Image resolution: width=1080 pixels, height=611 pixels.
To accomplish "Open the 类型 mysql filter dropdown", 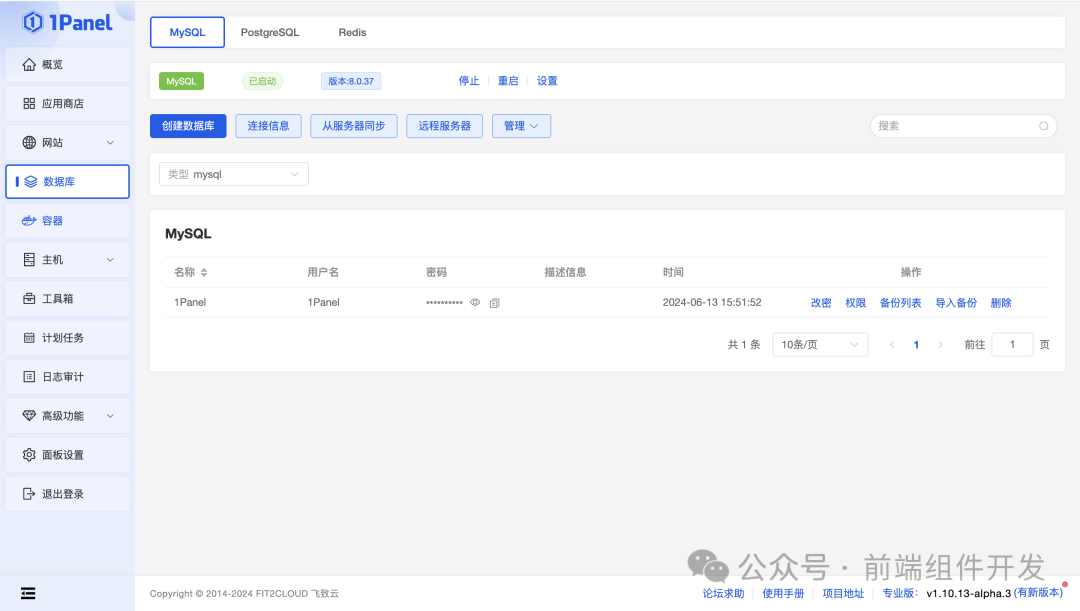I will tap(233, 173).
